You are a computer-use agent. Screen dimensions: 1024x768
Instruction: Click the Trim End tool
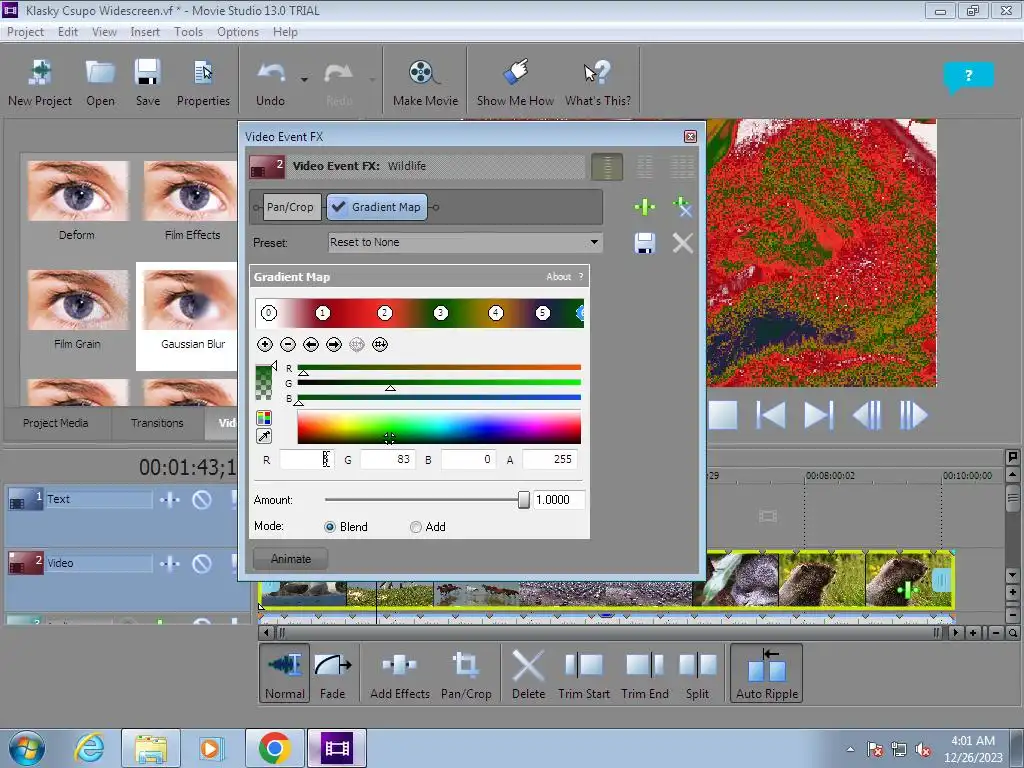pyautogui.click(x=645, y=673)
